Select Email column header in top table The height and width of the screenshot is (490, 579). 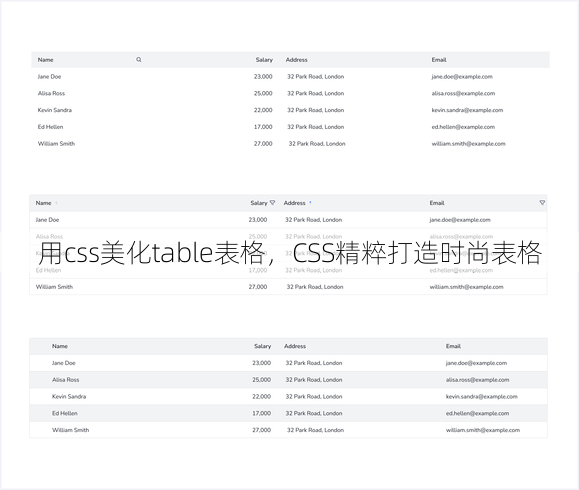439,59
